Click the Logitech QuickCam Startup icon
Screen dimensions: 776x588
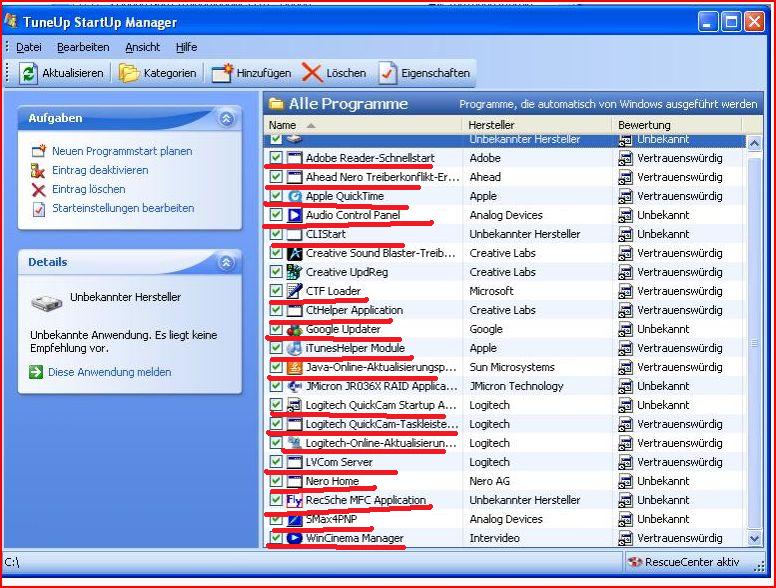(294, 405)
